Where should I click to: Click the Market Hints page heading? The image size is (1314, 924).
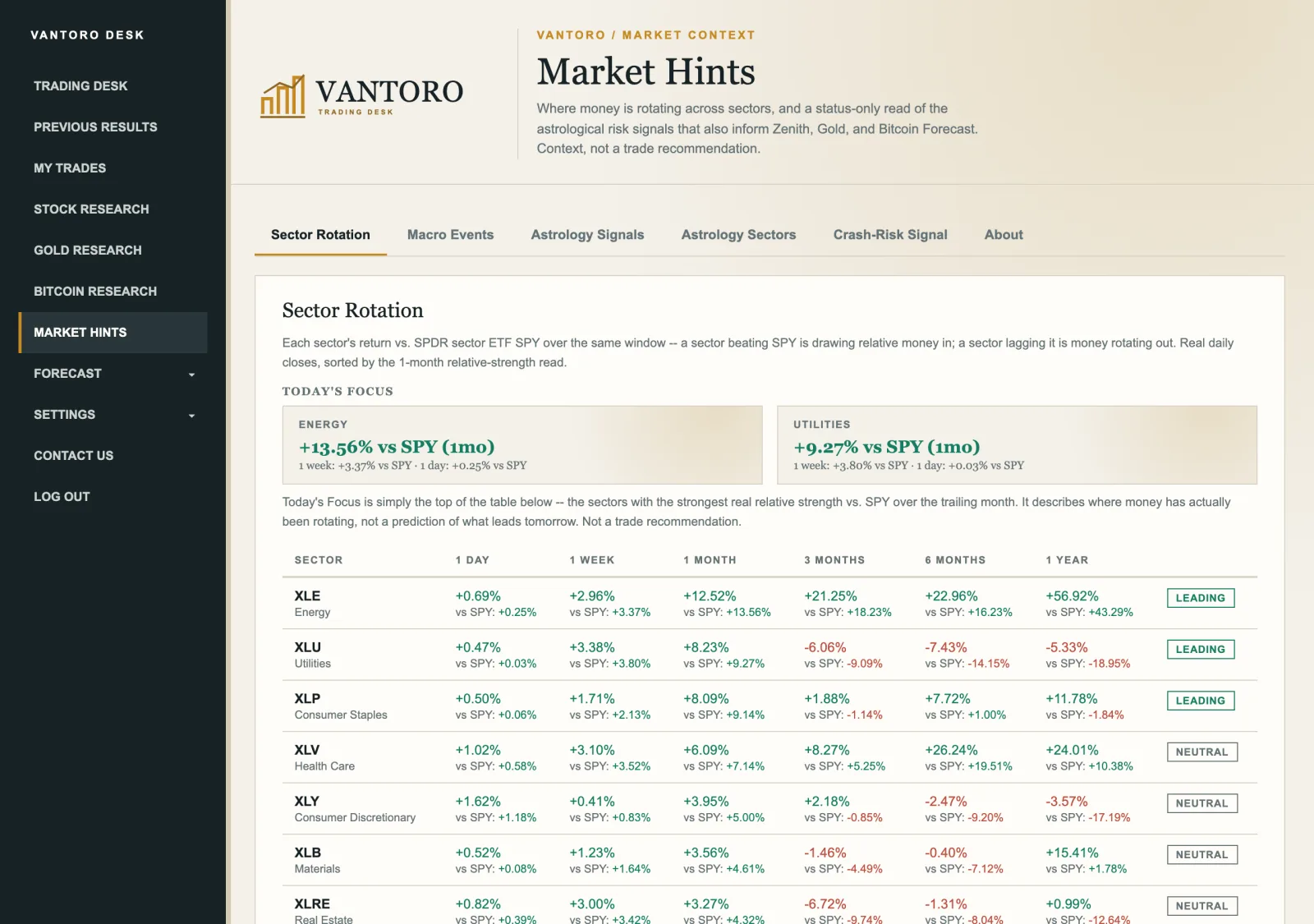click(646, 71)
